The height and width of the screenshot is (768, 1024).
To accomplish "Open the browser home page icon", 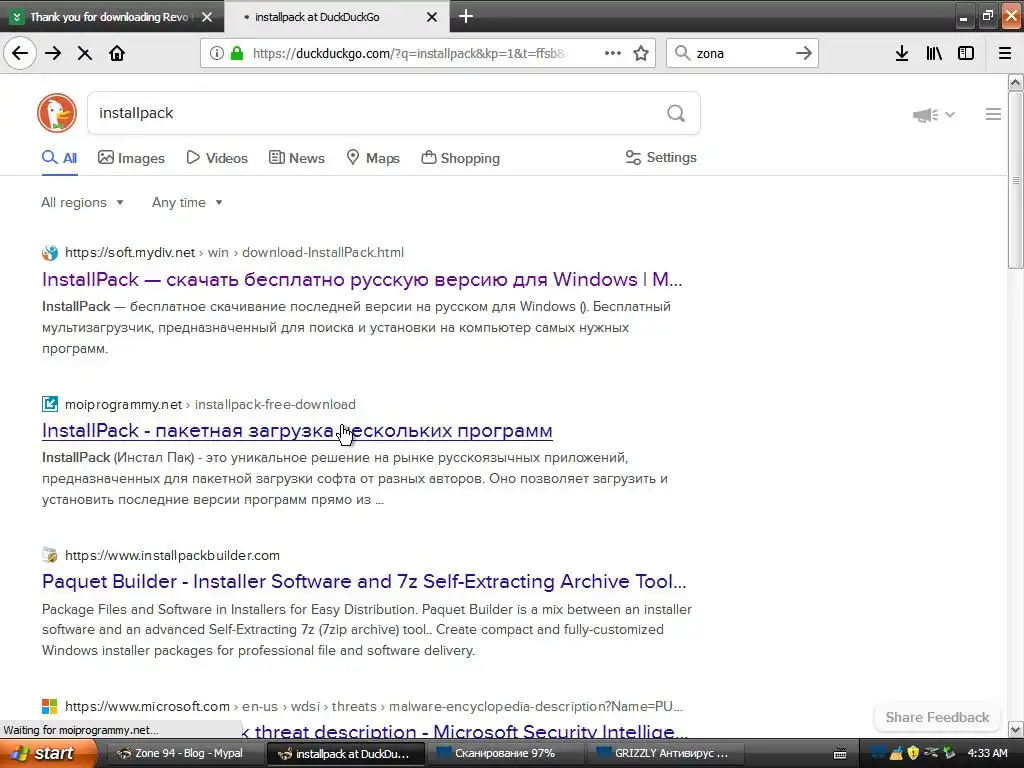I will point(117,54).
